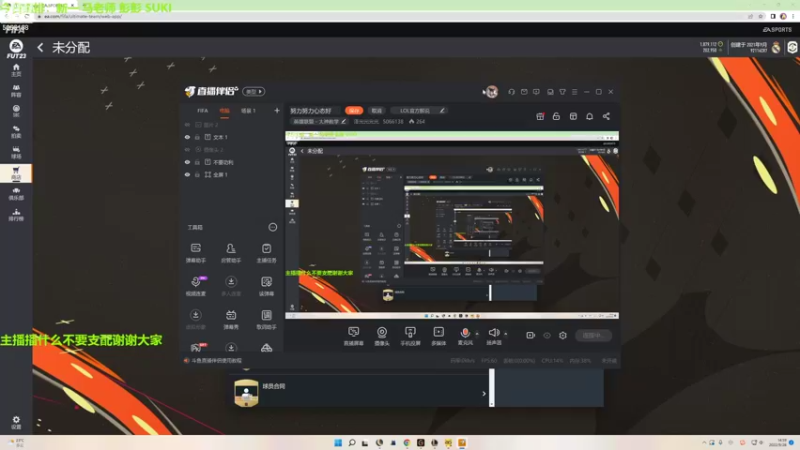Expand speaker options arrow

[x=506, y=334]
